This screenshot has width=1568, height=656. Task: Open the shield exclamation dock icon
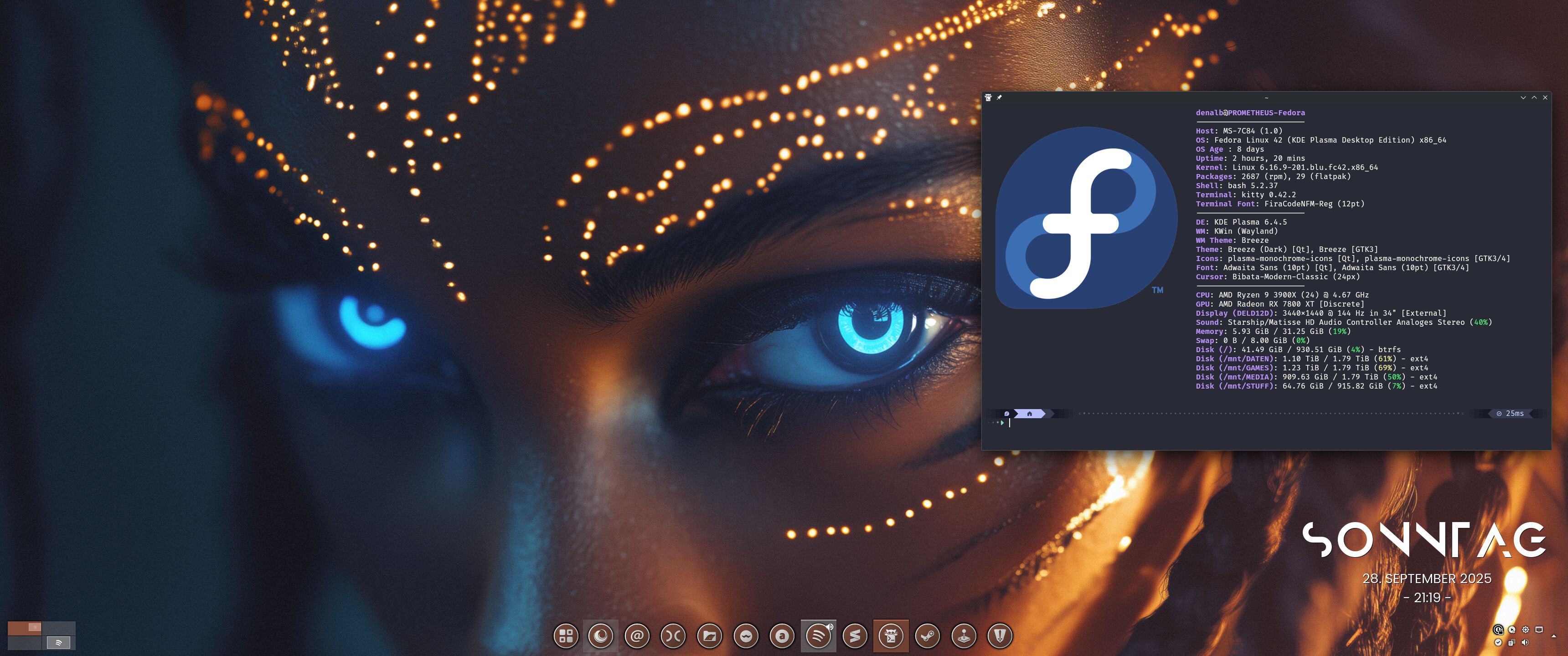pyautogui.click(x=1000, y=636)
